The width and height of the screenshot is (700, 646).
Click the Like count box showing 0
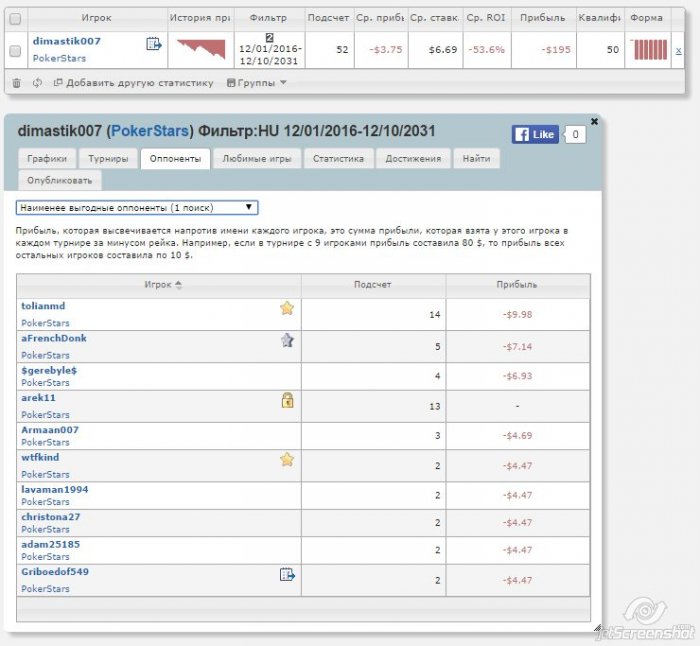pyautogui.click(x=575, y=134)
